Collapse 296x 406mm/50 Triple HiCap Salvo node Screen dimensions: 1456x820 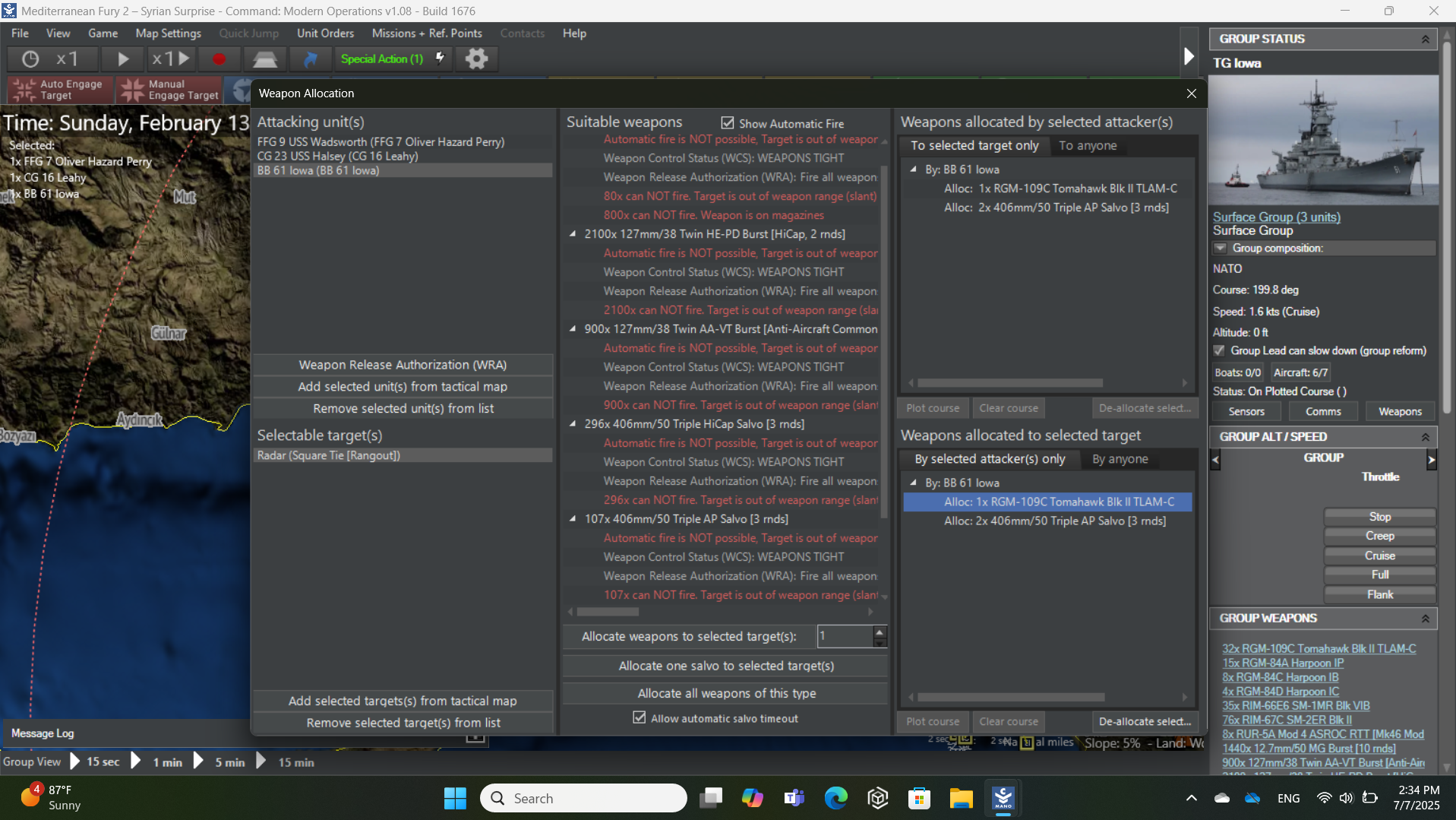(573, 424)
